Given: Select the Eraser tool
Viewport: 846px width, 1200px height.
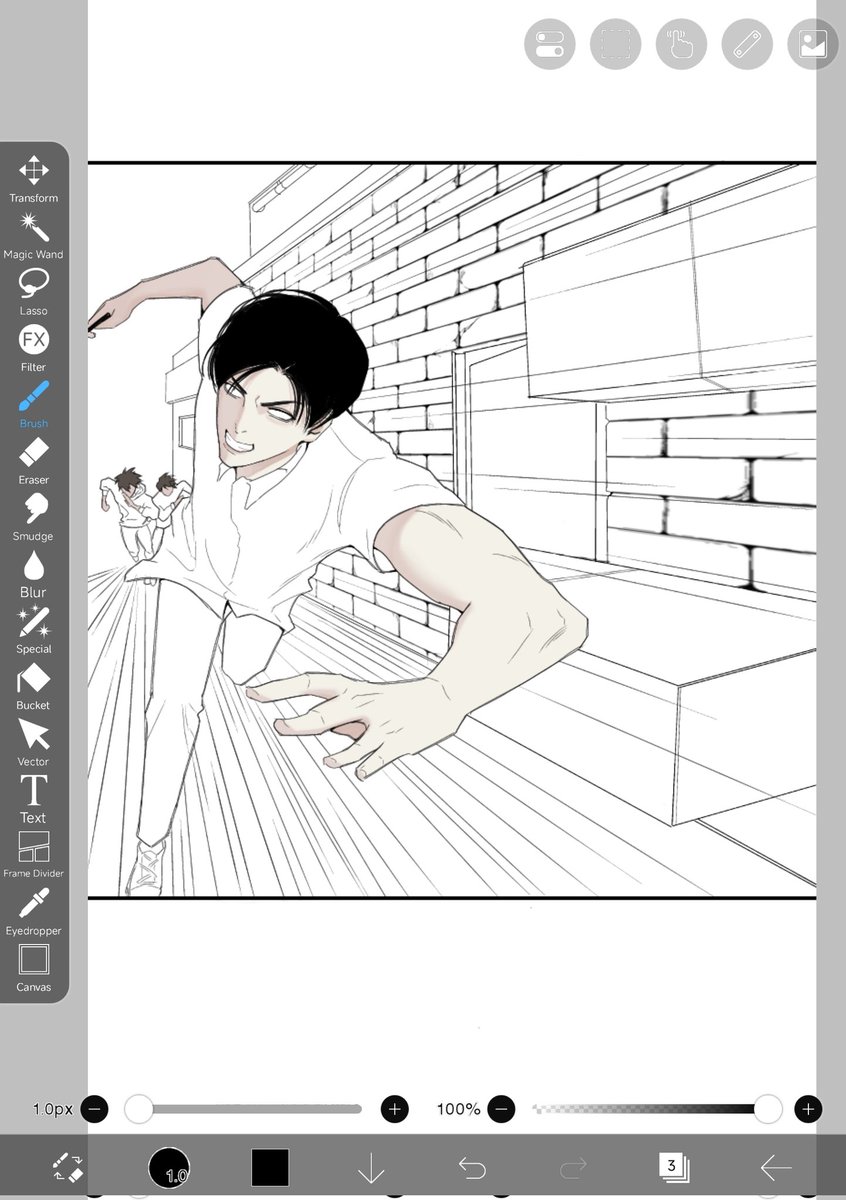Looking at the screenshot, I should point(34,461).
